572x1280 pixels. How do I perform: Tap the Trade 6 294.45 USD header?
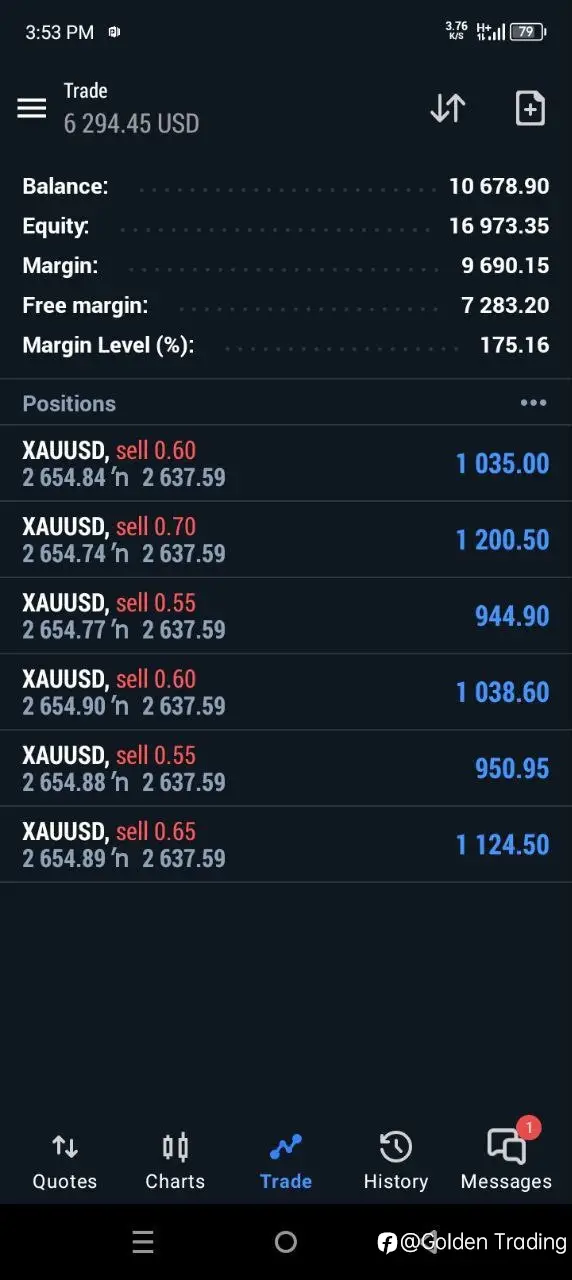tap(131, 108)
